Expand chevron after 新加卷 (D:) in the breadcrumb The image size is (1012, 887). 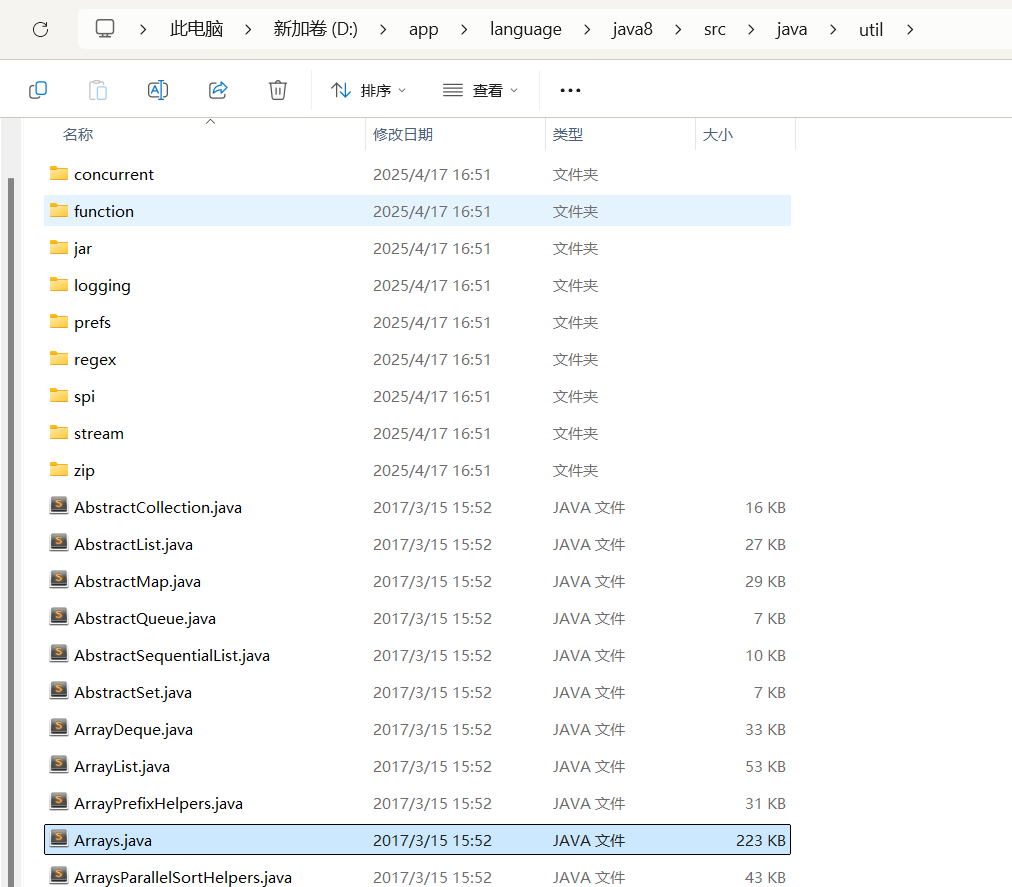coord(383,30)
